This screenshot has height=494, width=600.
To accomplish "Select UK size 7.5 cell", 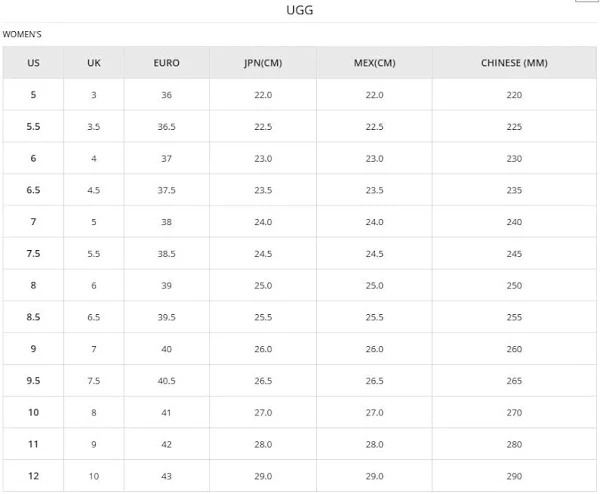I will coord(94,381).
